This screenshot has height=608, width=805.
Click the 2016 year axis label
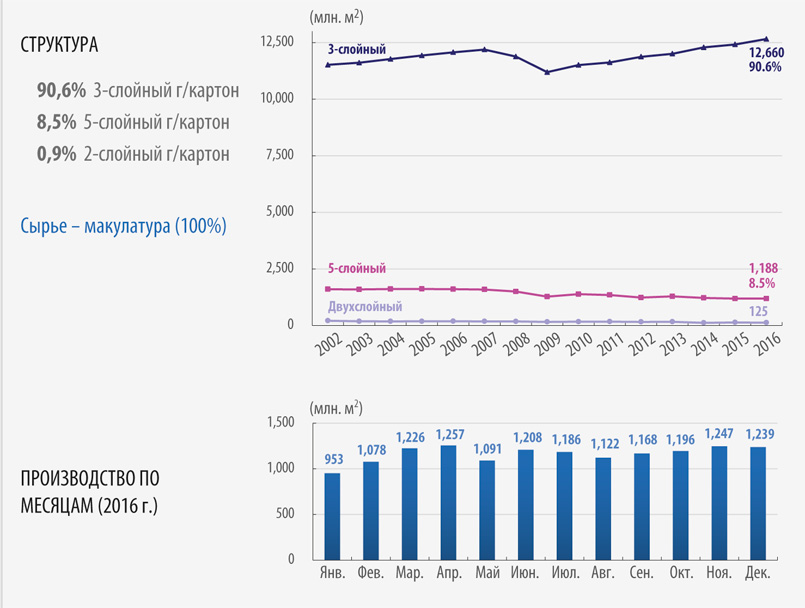pyautogui.click(x=767, y=344)
